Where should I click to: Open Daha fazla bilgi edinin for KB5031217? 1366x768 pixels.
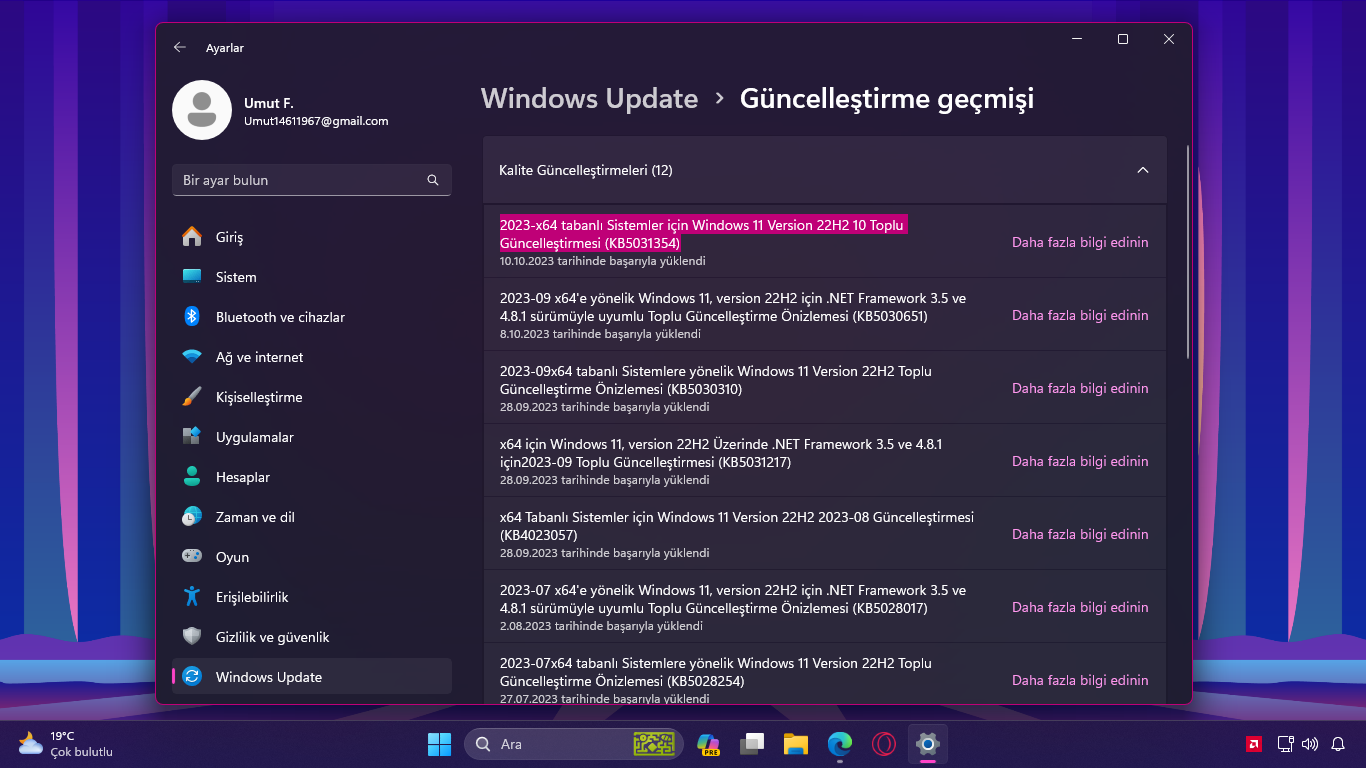pyautogui.click(x=1080, y=461)
